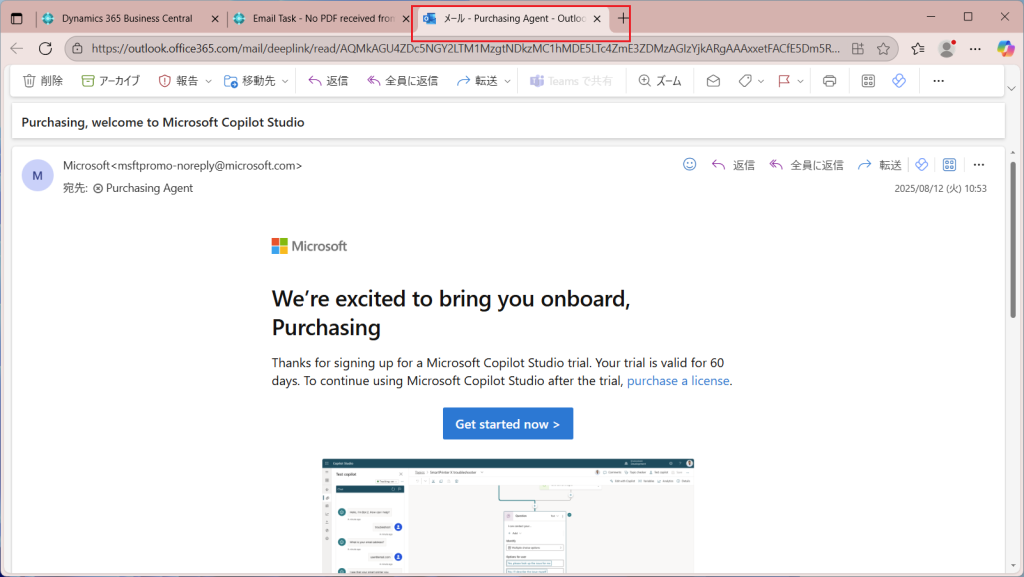Switch to the Dynamics 365 Business Central tab
The width and height of the screenshot is (1024, 577).
127,18
